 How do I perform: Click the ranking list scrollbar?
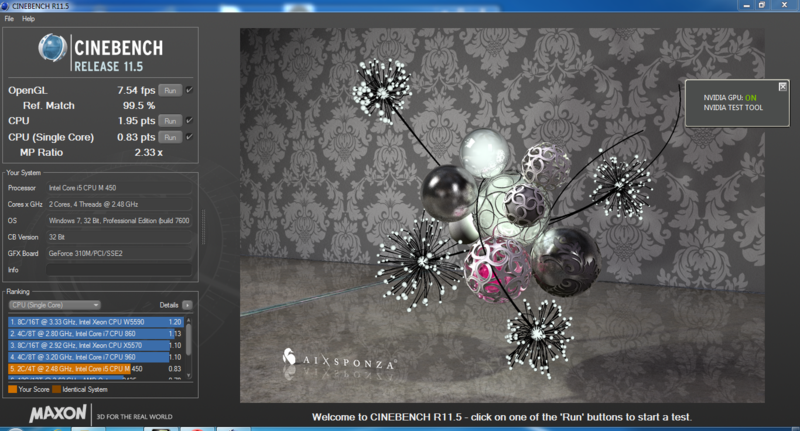[x=189, y=339]
